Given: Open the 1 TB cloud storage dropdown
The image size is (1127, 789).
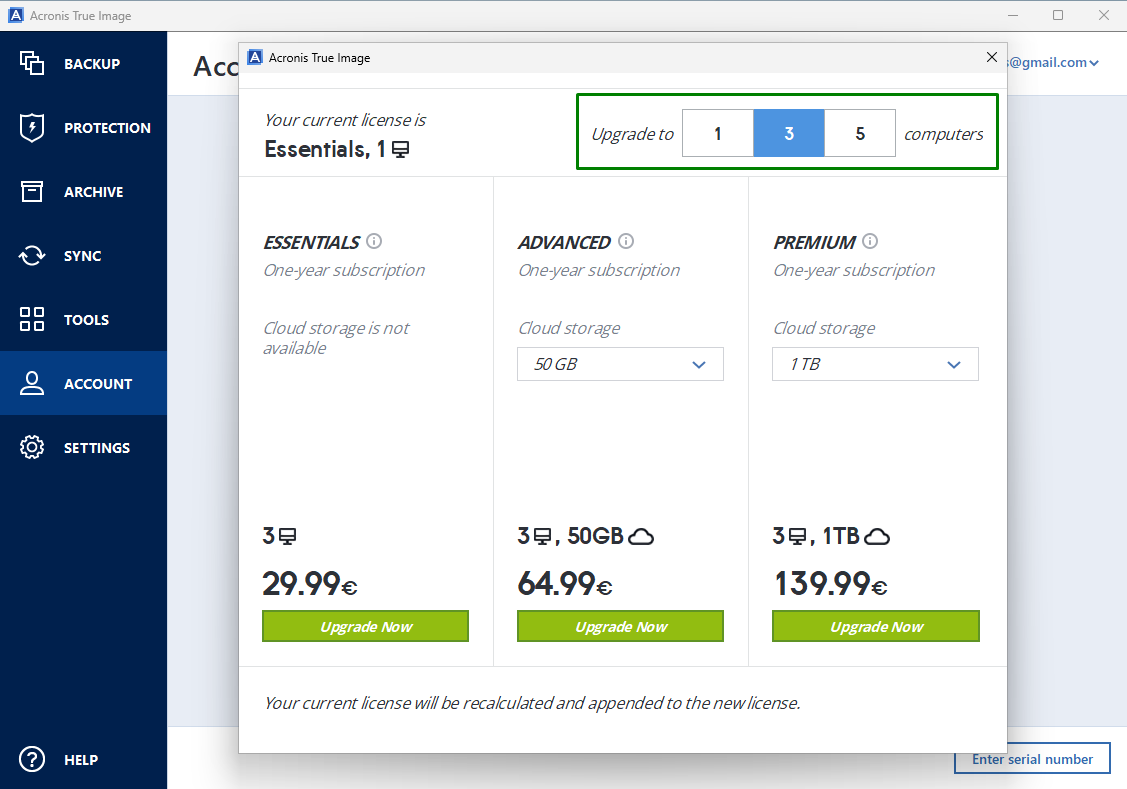Looking at the screenshot, I should 875,364.
